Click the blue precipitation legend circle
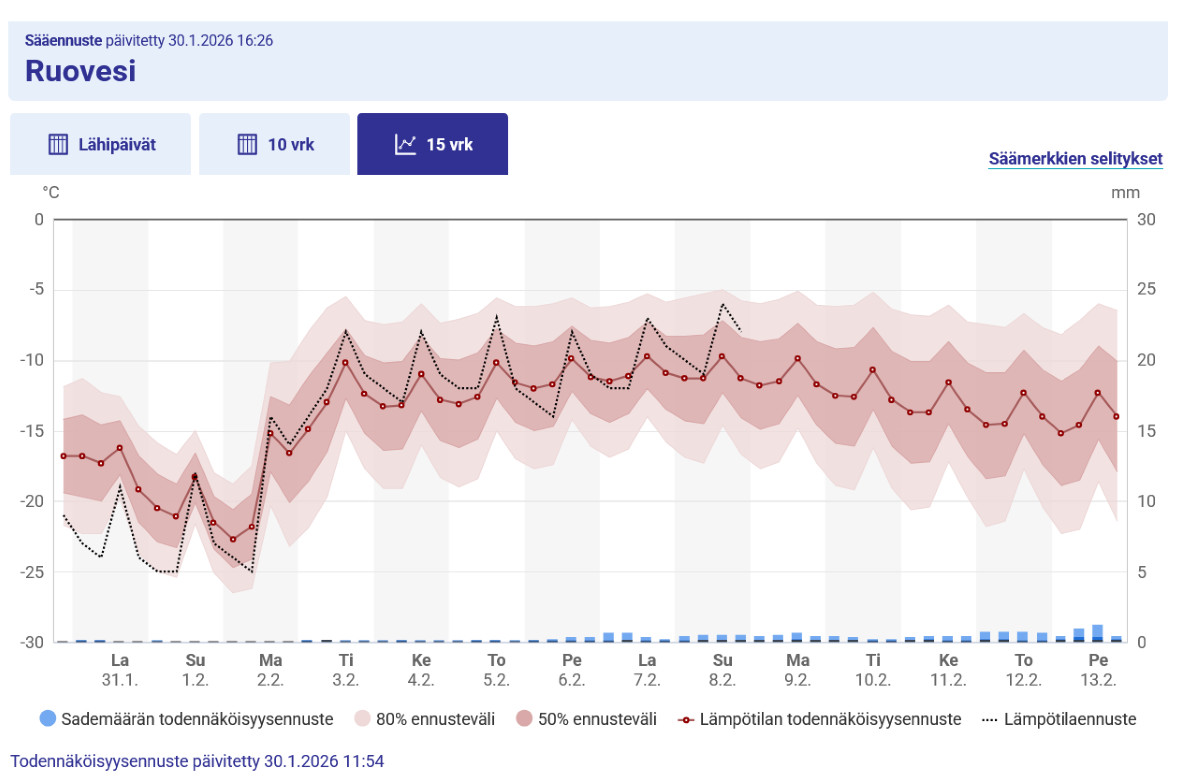1200x784 pixels. coord(47,719)
